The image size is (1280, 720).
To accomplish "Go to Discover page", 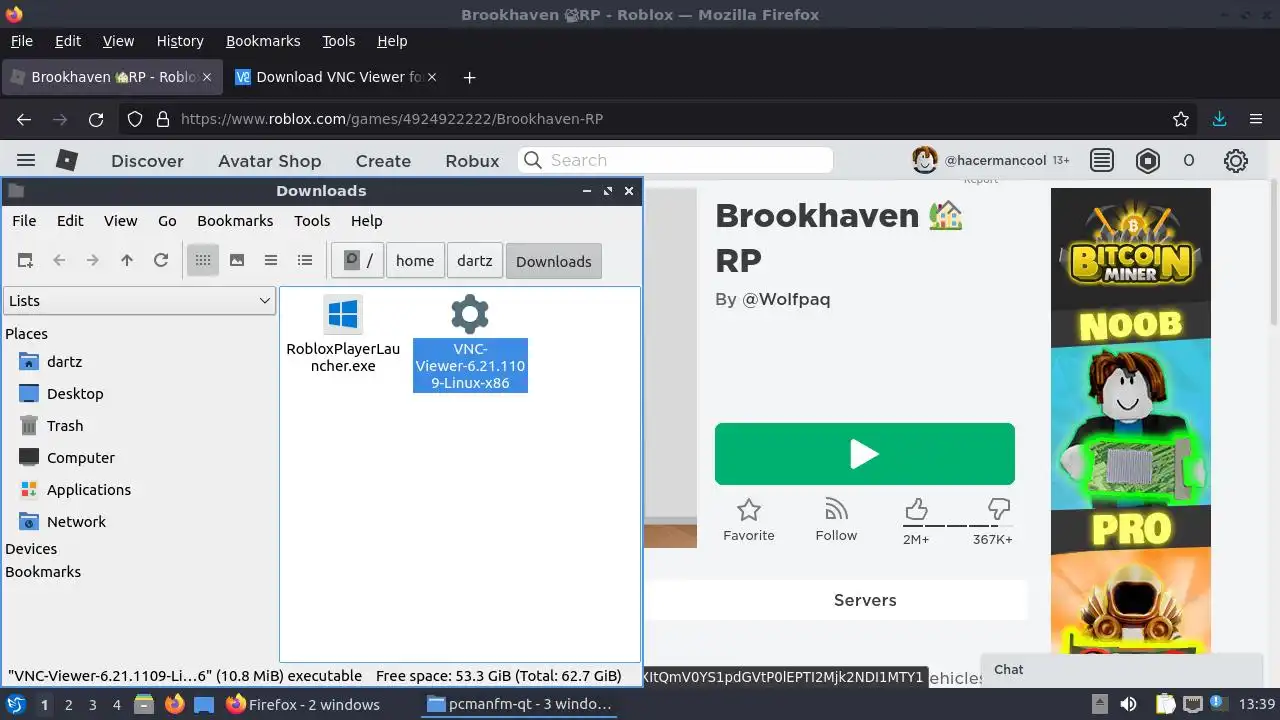I will tap(147, 160).
